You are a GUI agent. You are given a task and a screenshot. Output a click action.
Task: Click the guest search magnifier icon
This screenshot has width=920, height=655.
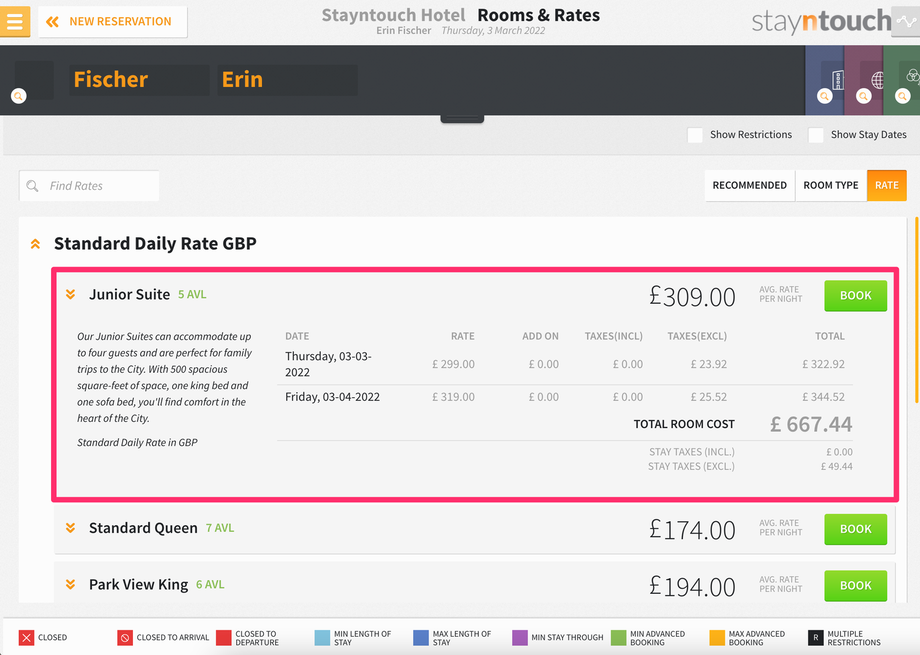coord(19,96)
